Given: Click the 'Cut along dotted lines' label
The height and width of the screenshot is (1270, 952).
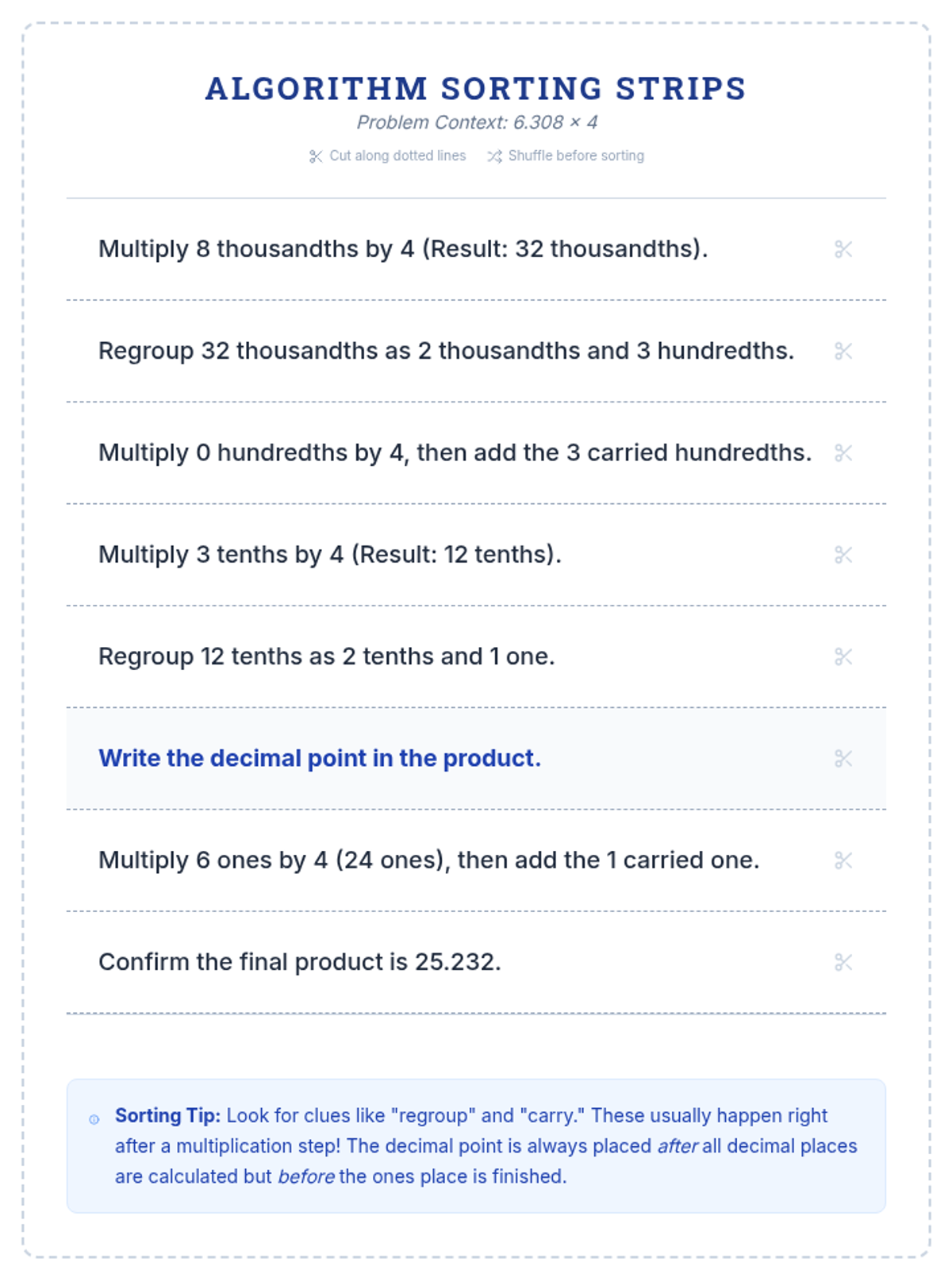Looking at the screenshot, I should pyautogui.click(x=397, y=156).
